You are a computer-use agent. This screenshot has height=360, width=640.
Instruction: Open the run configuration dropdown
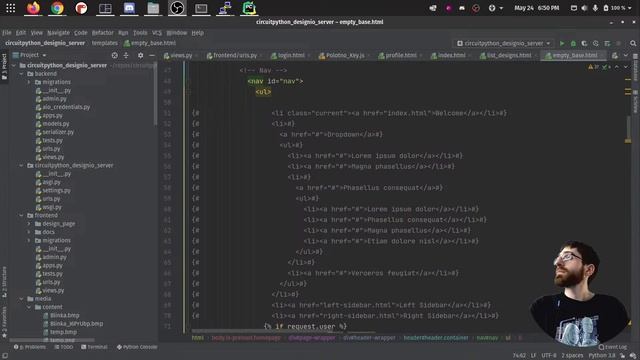(504, 43)
